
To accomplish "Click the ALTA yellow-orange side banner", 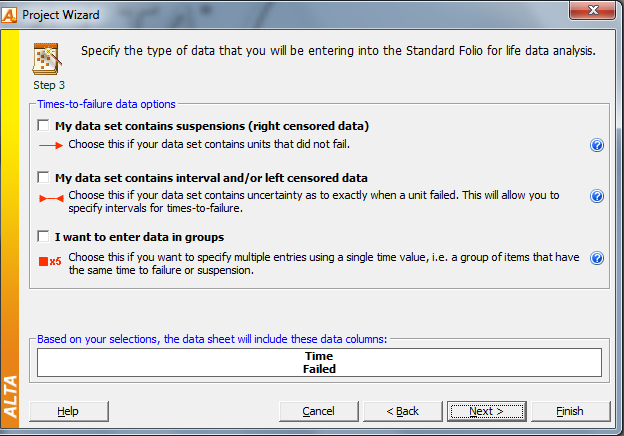I will 10,229.
